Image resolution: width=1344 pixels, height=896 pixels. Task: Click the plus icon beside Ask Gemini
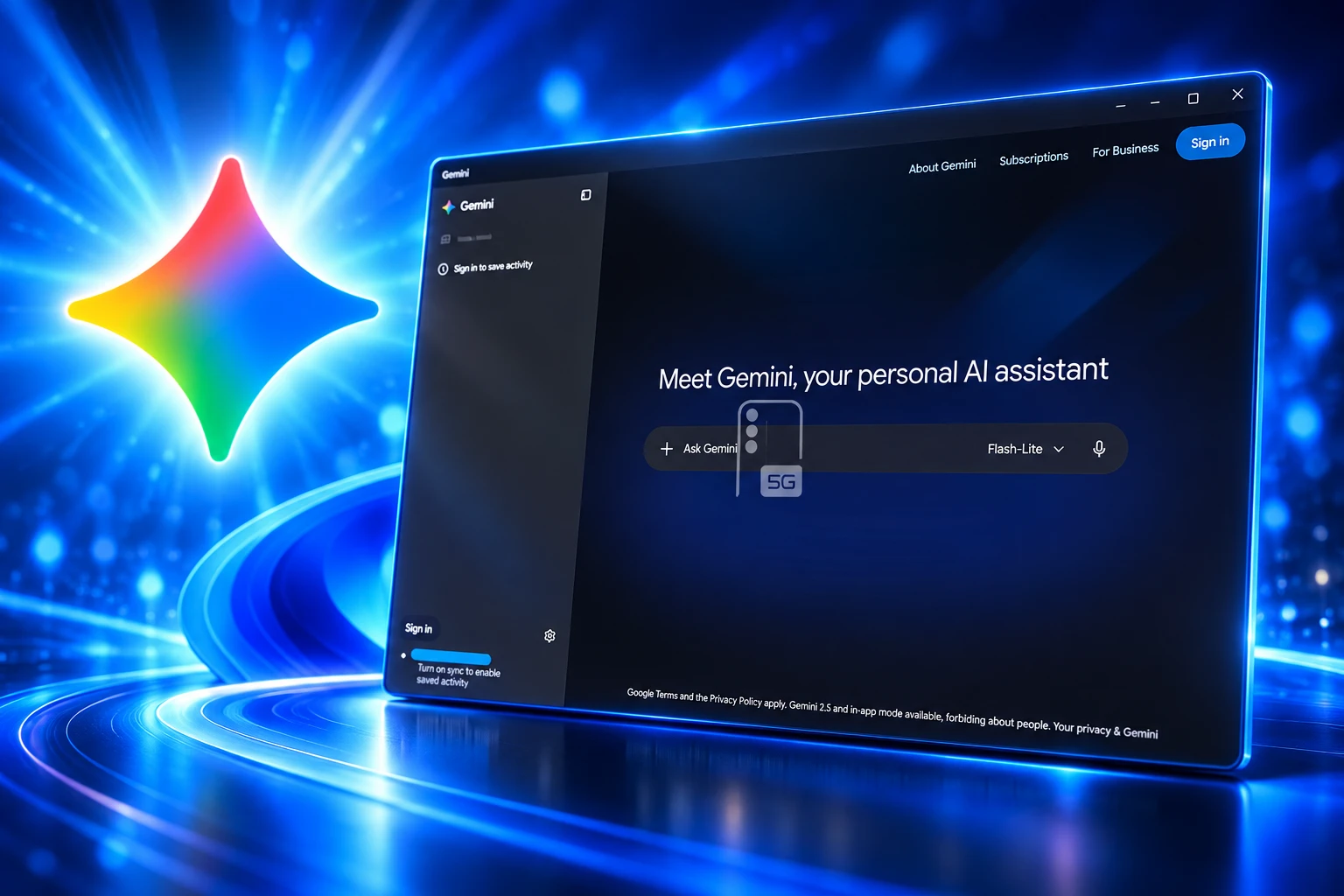[667, 449]
